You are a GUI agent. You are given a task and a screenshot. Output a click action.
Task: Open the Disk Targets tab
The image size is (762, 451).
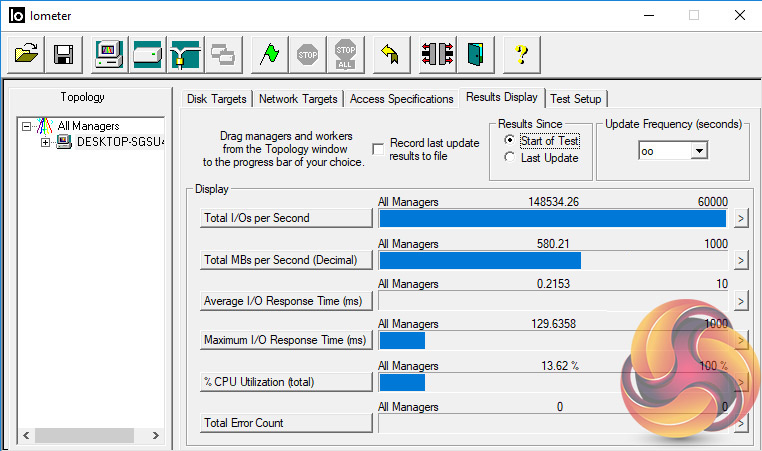point(218,99)
